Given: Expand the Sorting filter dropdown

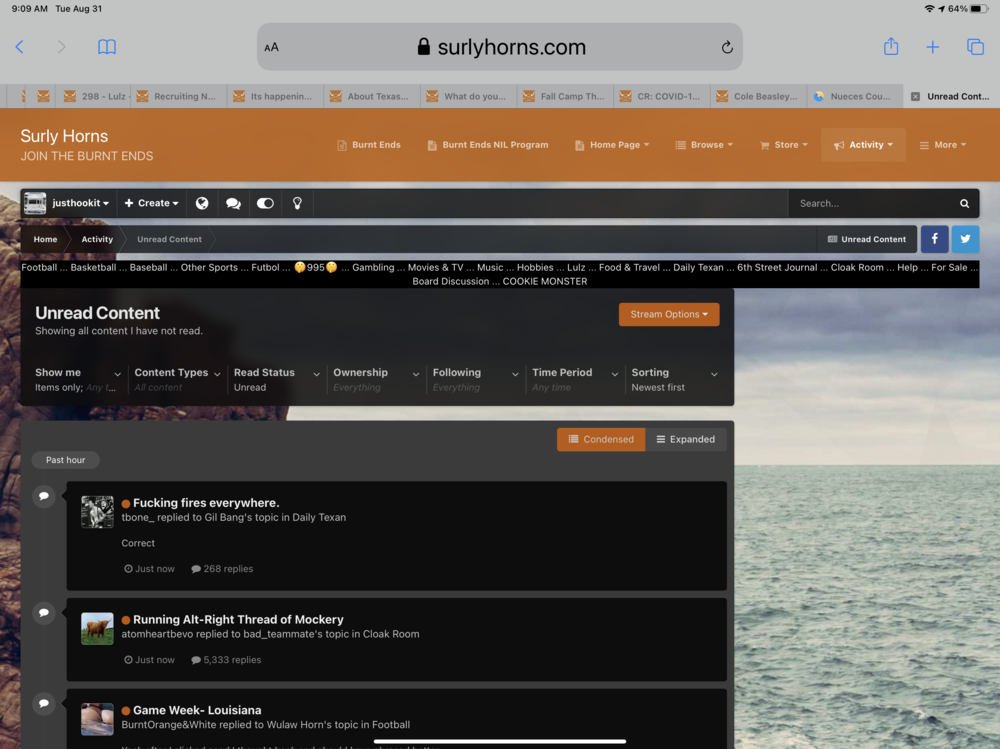Looking at the screenshot, I should pyautogui.click(x=675, y=379).
